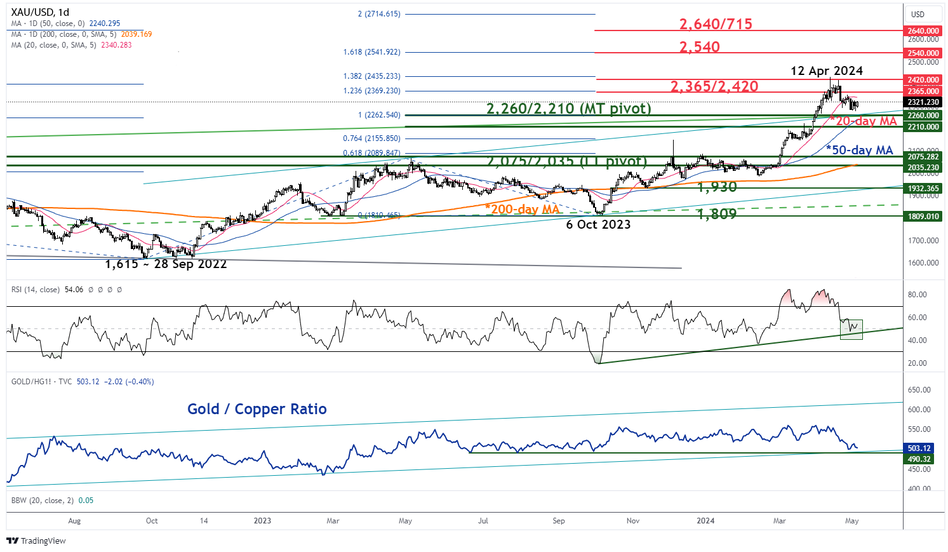Click the current price 2321.230 label
Screen dimensions: 948x552
click(921, 102)
